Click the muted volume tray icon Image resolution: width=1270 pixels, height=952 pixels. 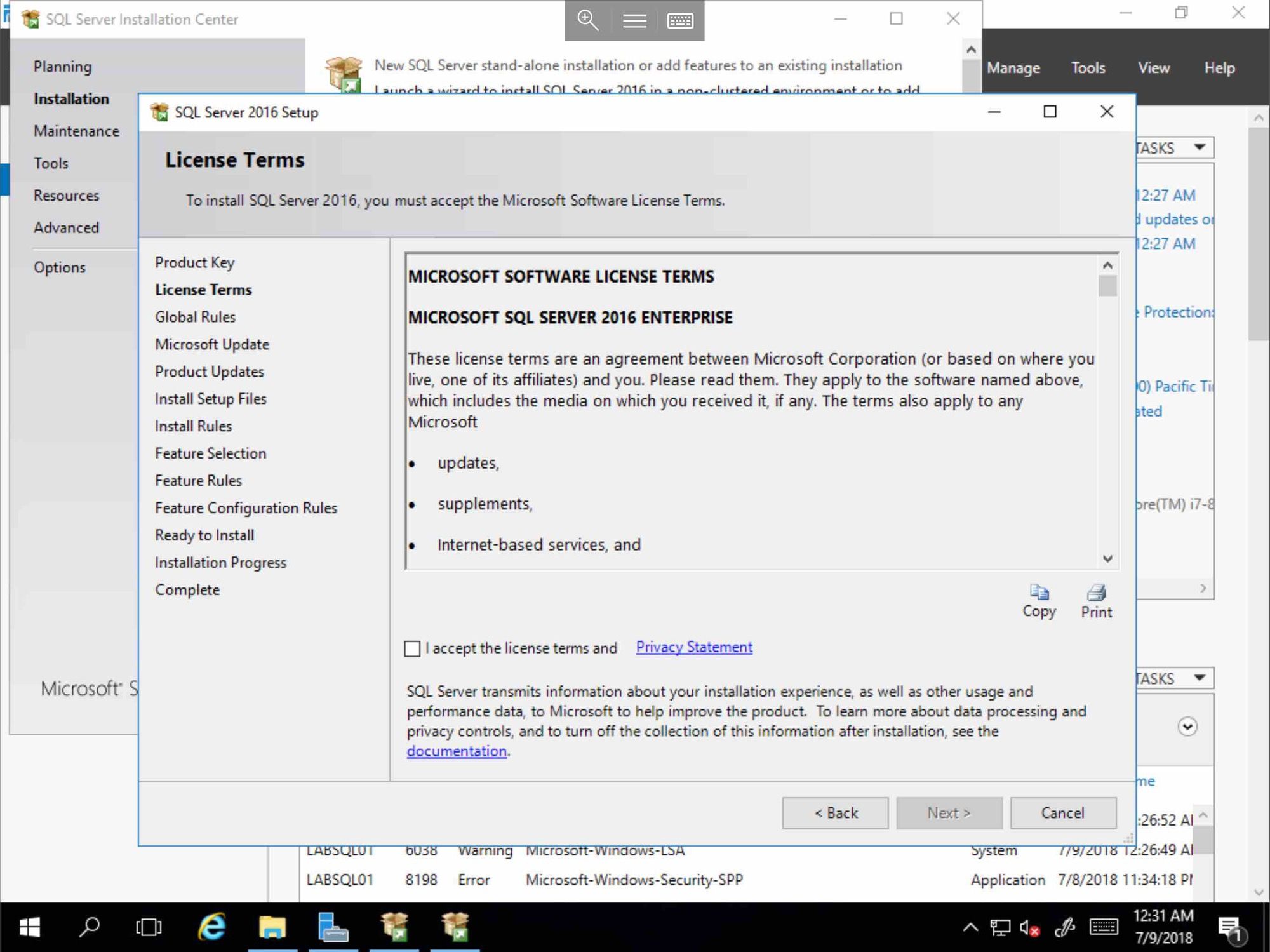coord(1029,928)
